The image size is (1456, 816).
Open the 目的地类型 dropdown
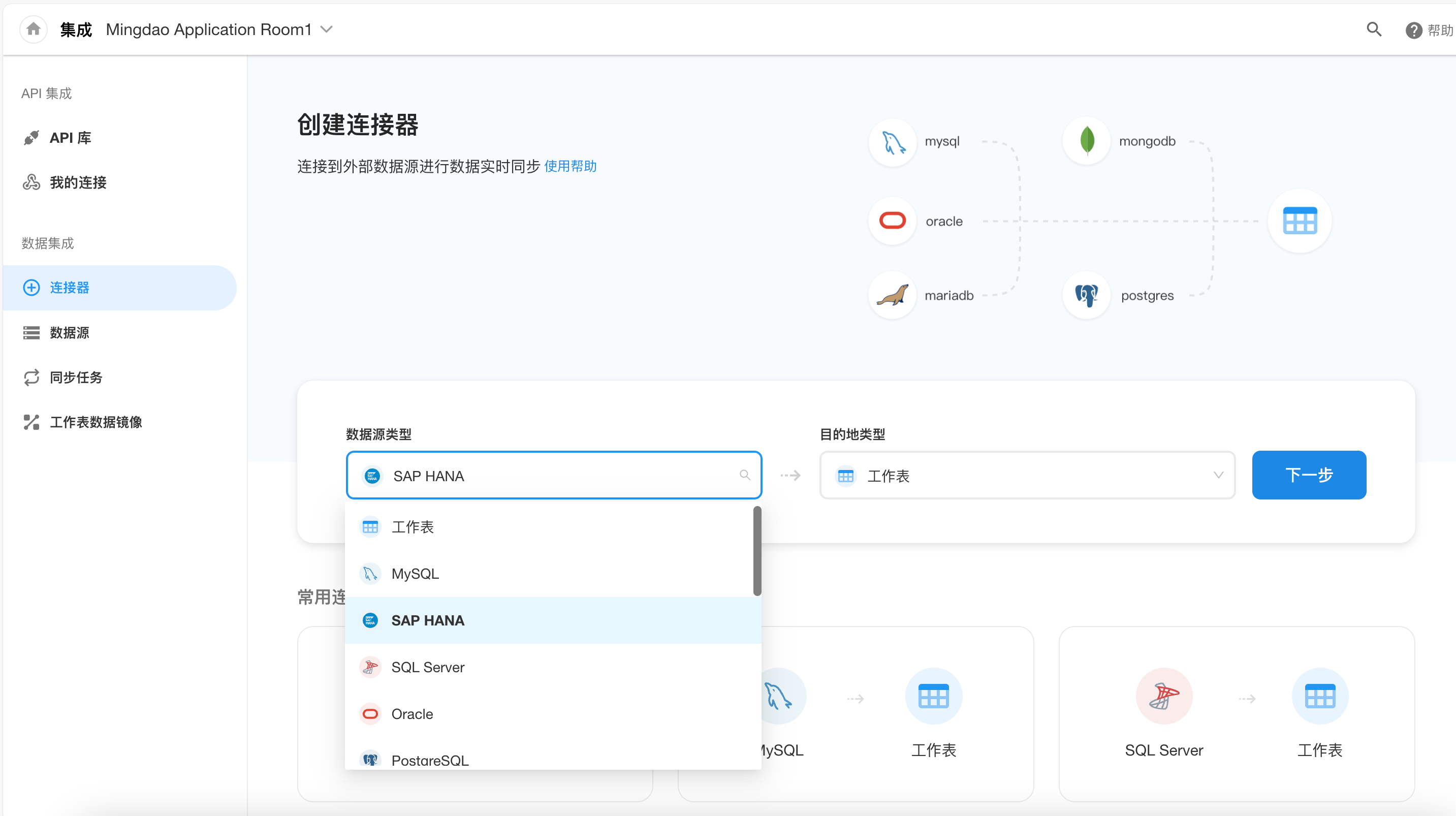[x=1027, y=476]
